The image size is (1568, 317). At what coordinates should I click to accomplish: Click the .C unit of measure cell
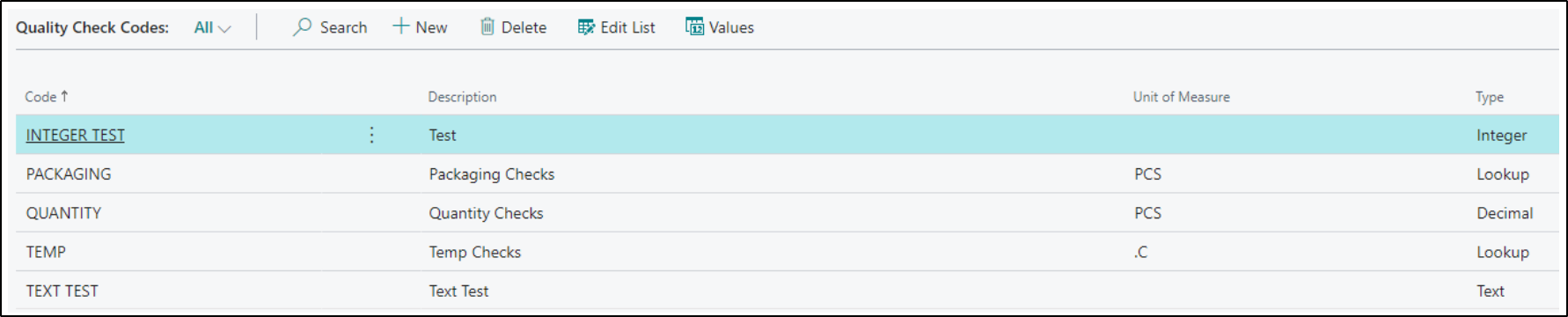click(x=1140, y=252)
